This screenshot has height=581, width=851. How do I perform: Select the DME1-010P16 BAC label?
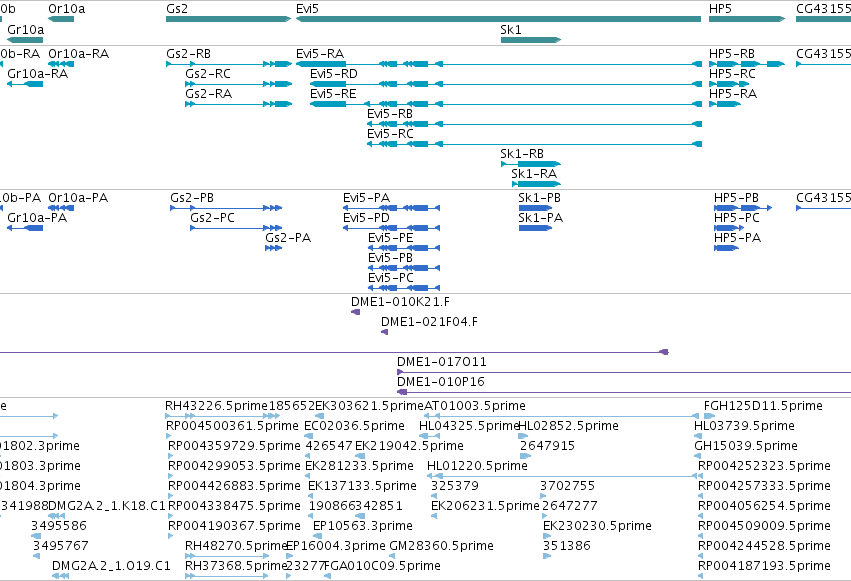(x=441, y=382)
